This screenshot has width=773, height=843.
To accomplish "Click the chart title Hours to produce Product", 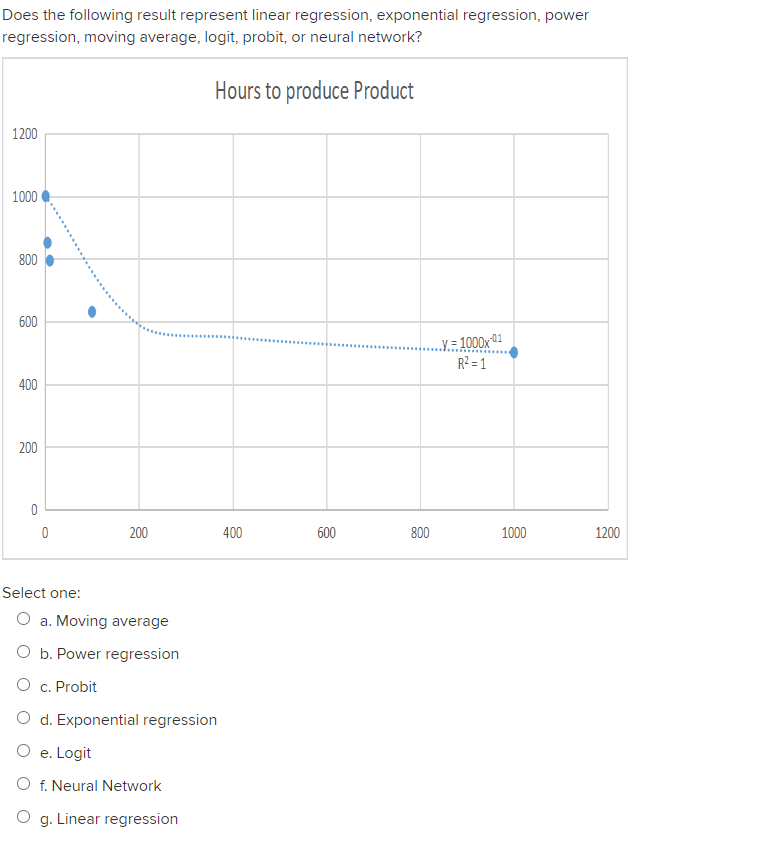I will pyautogui.click(x=315, y=90).
